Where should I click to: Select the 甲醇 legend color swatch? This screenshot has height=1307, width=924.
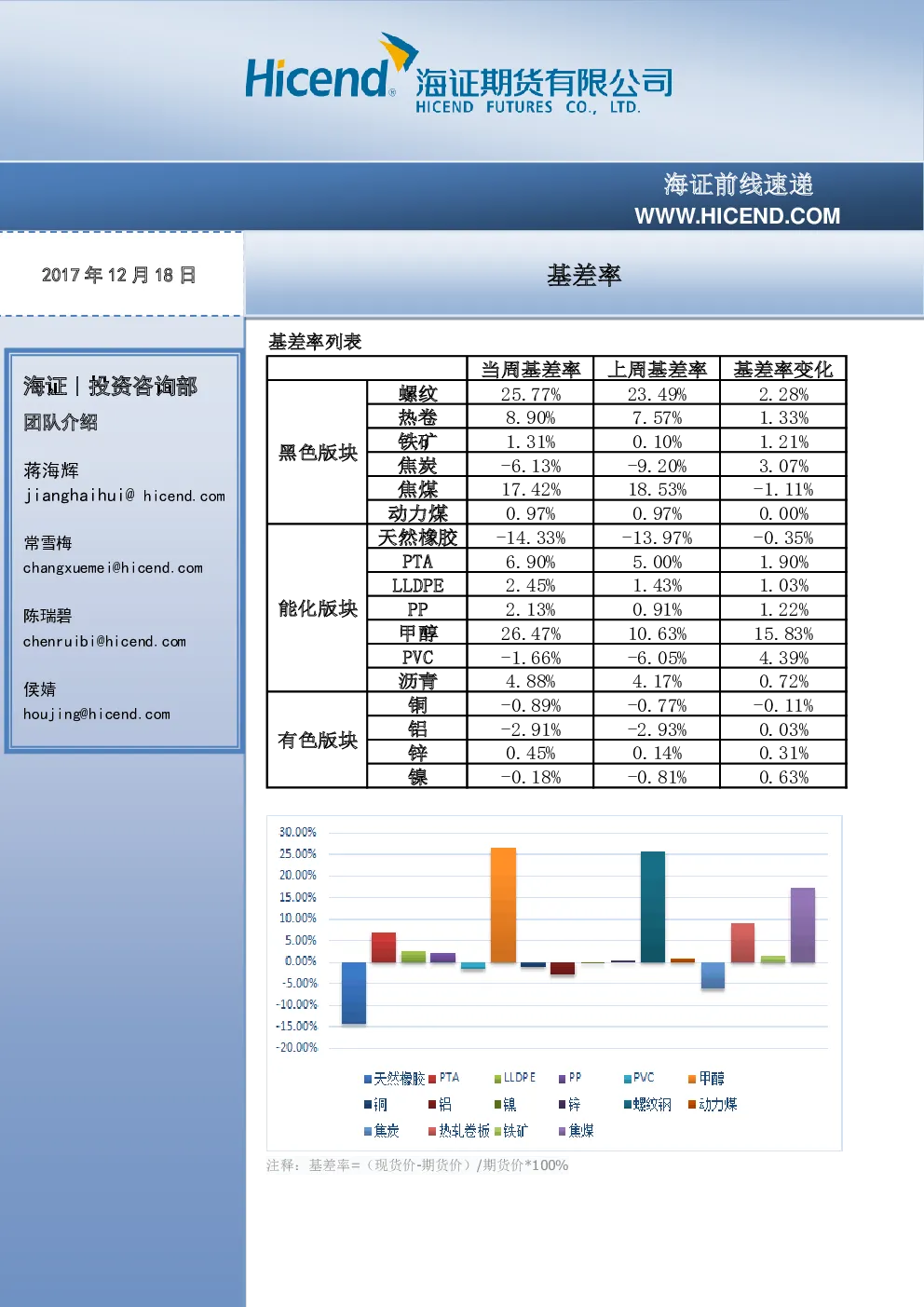point(692,1079)
